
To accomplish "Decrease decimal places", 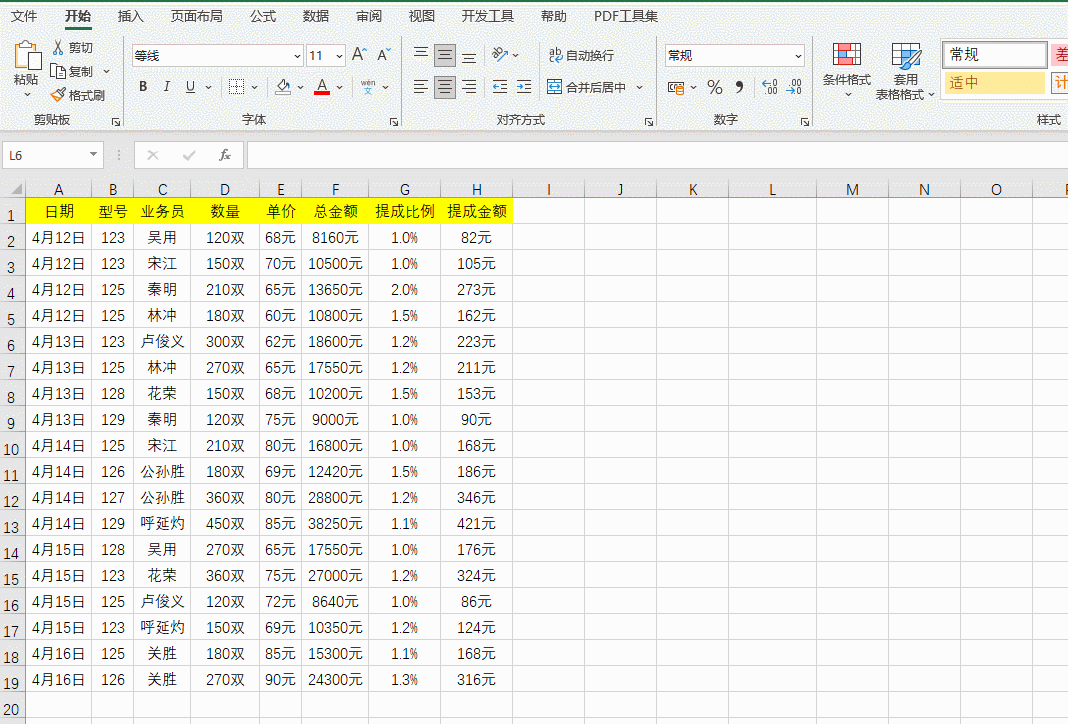I will point(794,87).
